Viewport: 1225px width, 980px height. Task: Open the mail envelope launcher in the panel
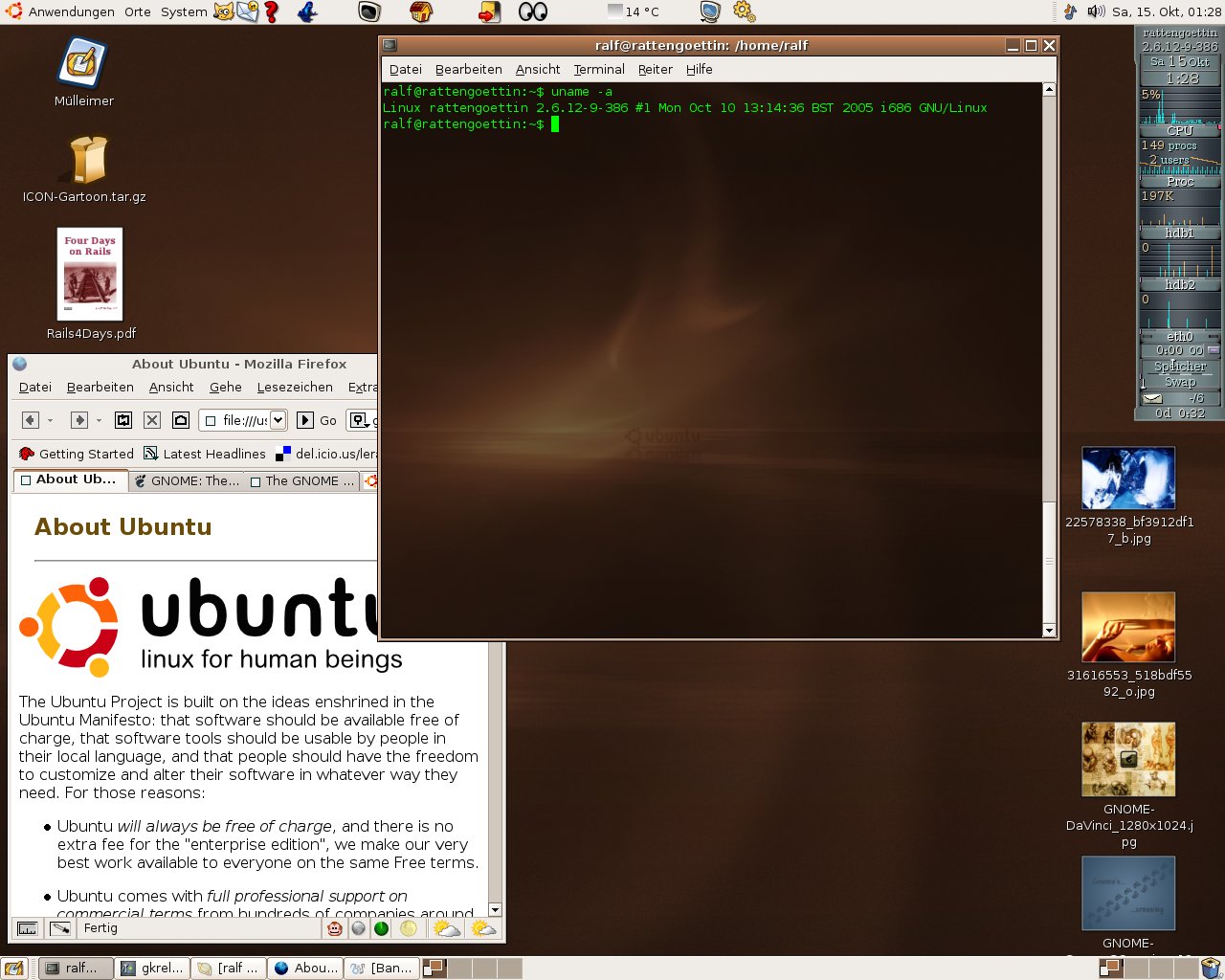click(x=248, y=11)
